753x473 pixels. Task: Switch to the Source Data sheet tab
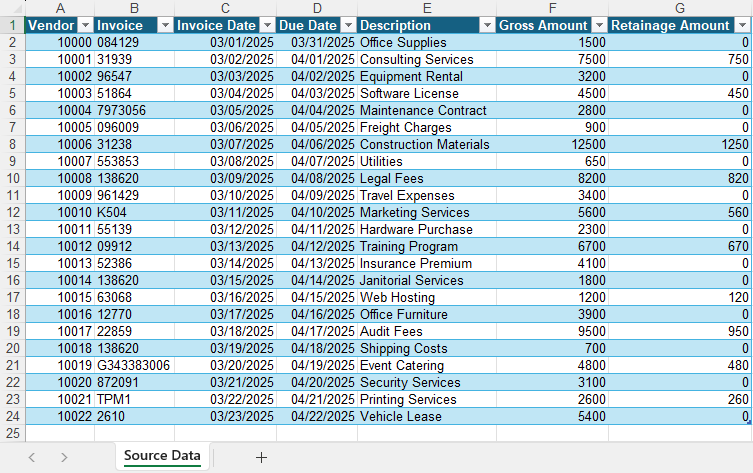coord(162,456)
